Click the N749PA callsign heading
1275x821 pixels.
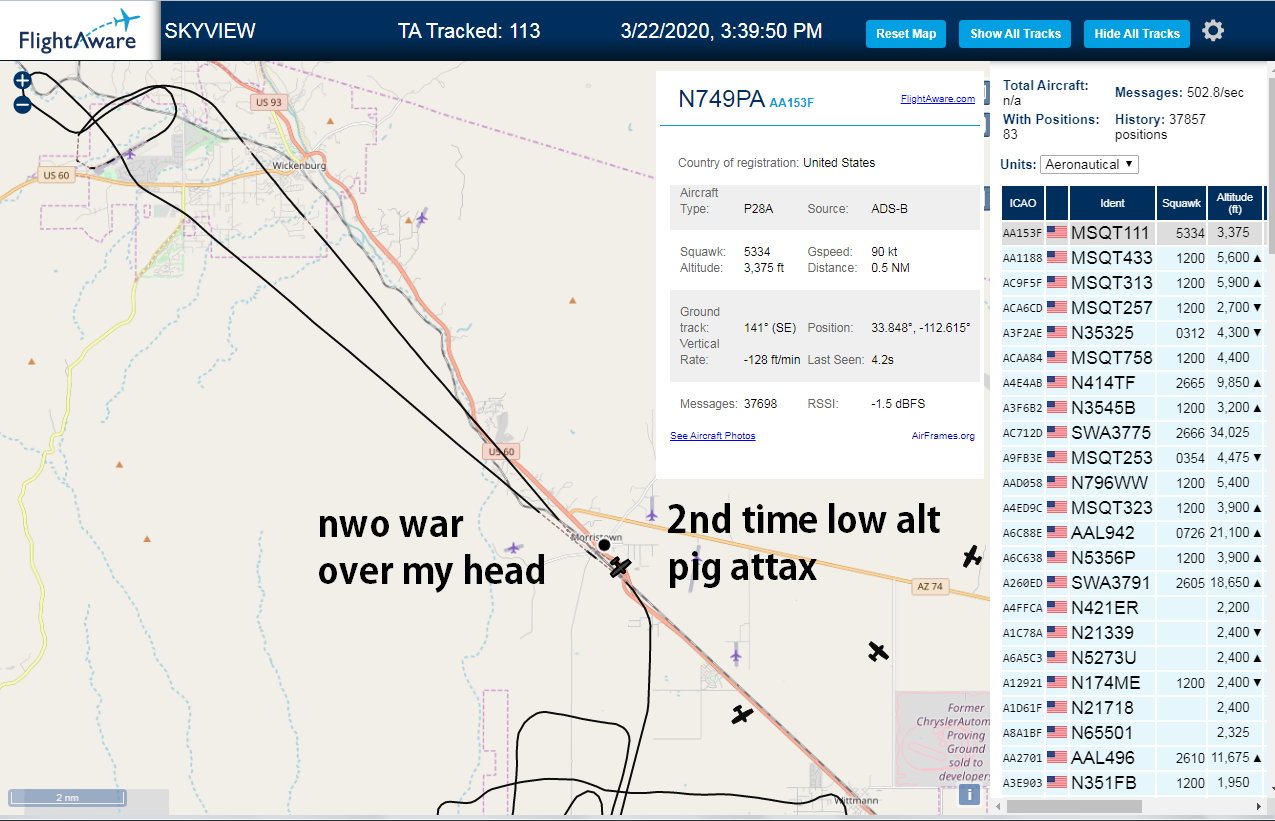[x=721, y=99]
